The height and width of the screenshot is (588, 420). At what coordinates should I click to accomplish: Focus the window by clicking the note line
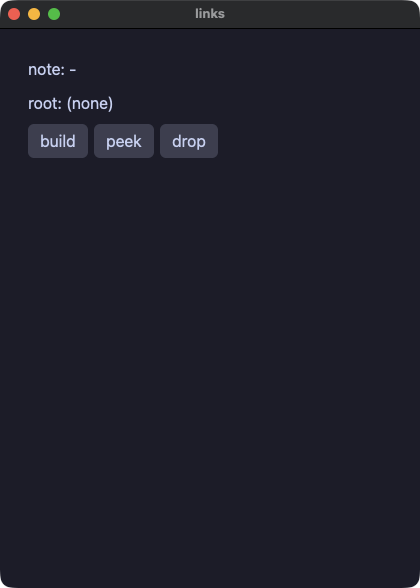[52, 70]
